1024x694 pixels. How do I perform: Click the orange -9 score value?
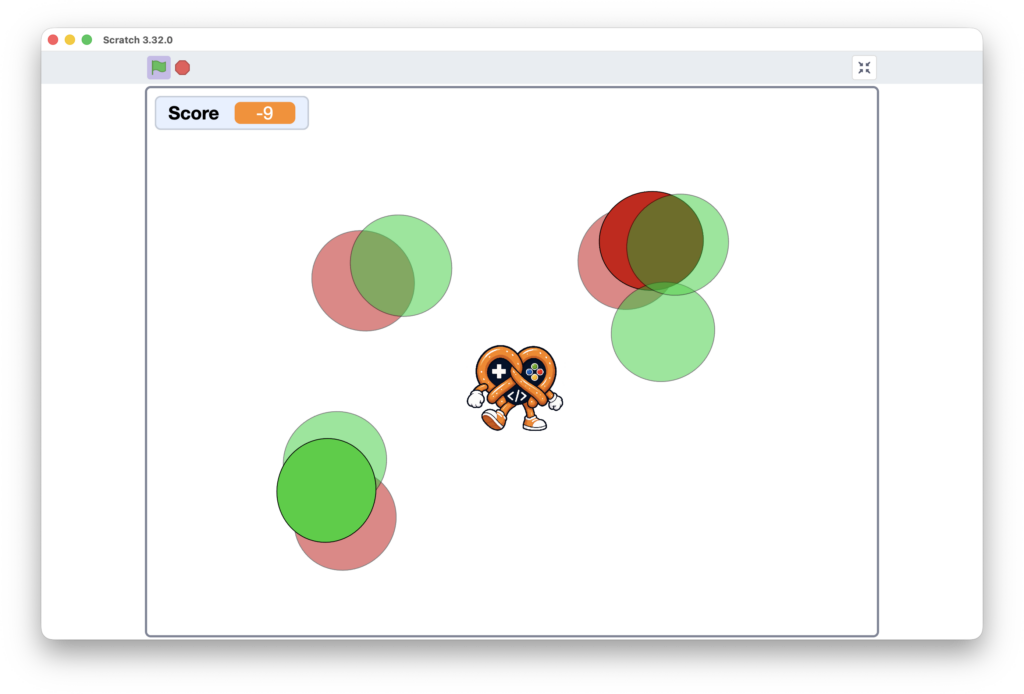264,113
